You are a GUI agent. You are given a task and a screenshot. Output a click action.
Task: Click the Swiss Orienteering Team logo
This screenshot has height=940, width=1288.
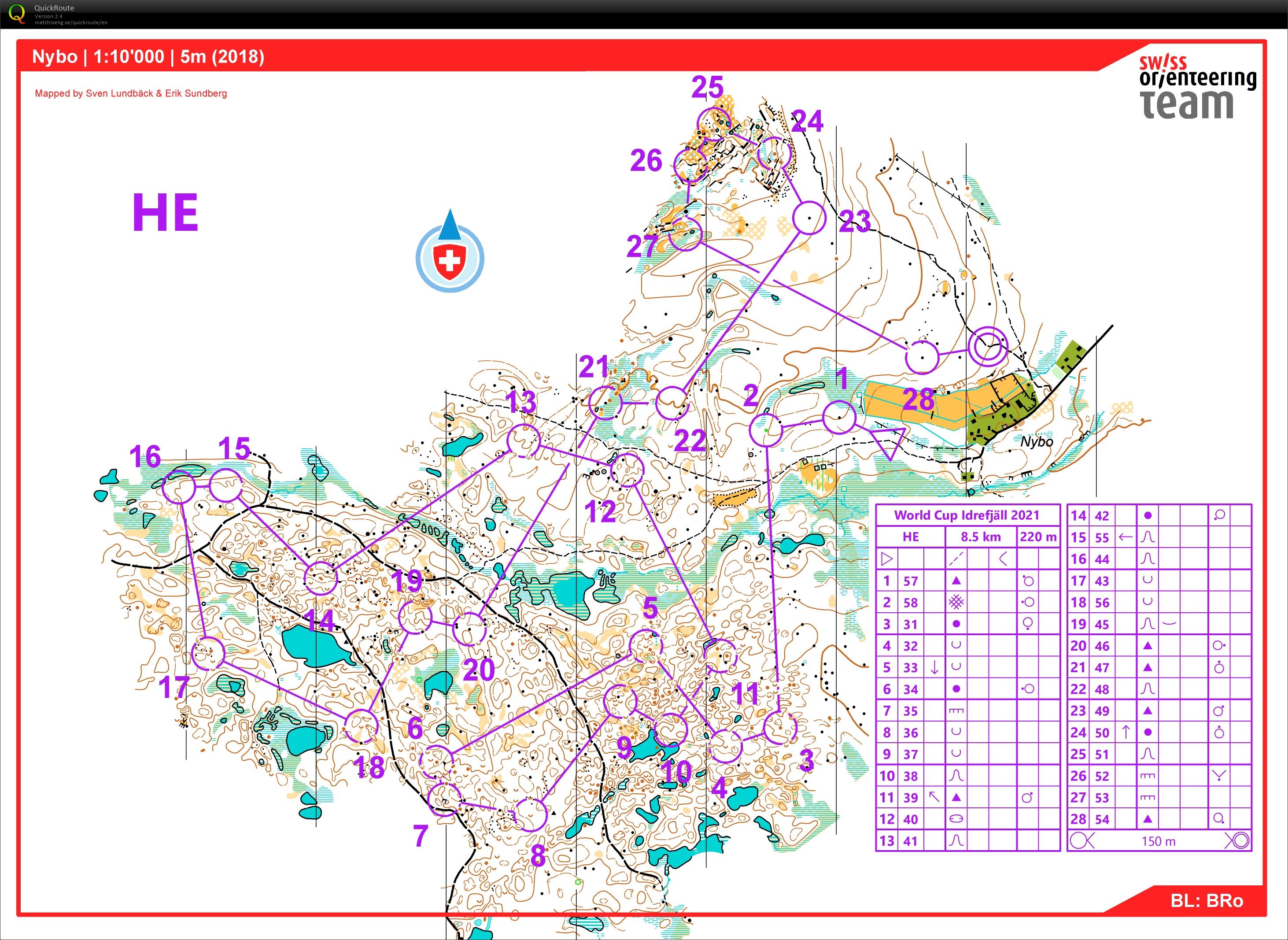click(1197, 86)
